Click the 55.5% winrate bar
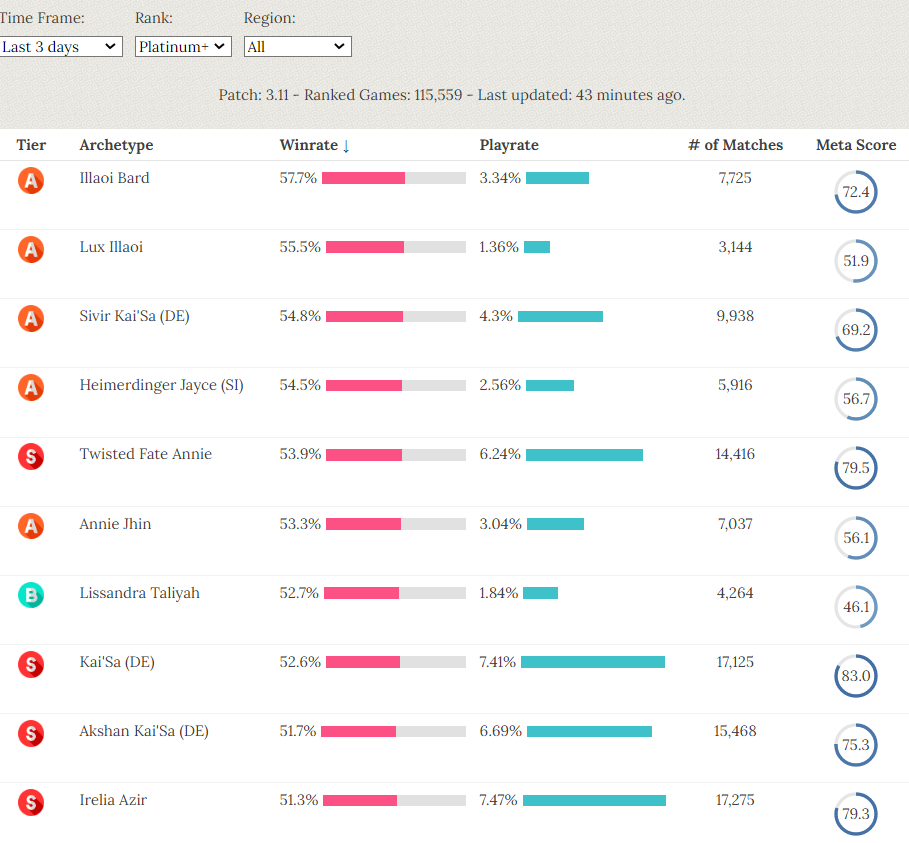Viewport: 909px width, 843px height. click(x=396, y=247)
